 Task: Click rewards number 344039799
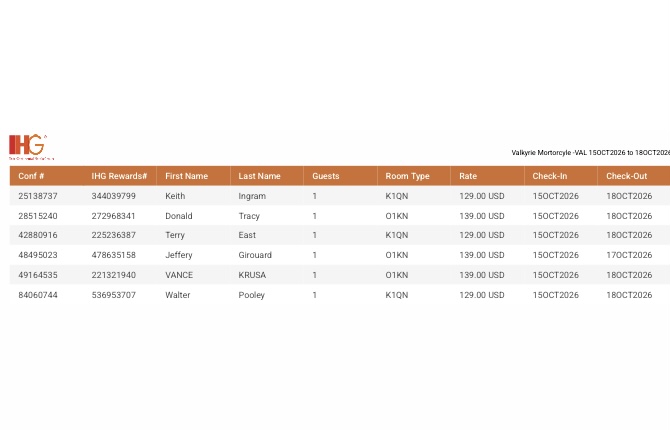click(113, 196)
